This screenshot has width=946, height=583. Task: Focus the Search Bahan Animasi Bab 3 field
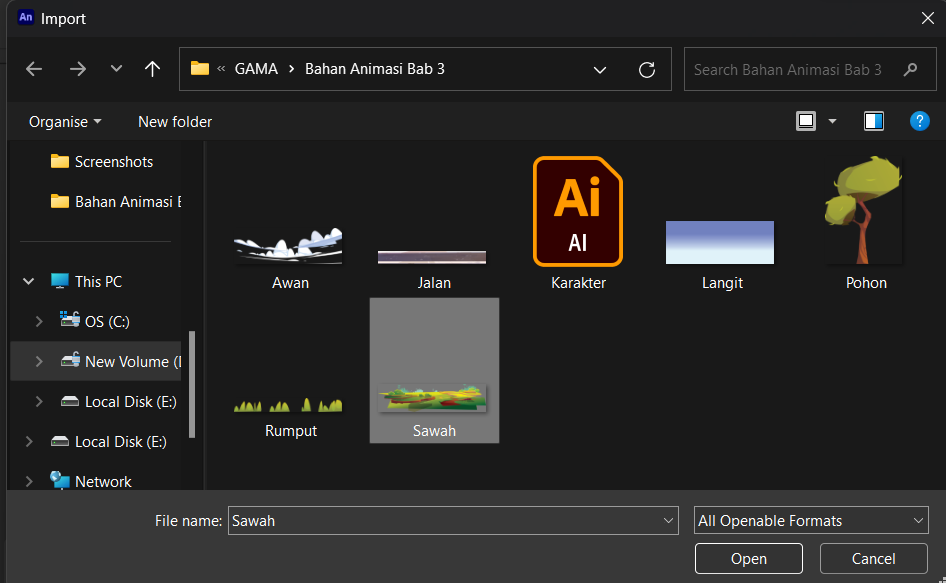[x=810, y=69]
